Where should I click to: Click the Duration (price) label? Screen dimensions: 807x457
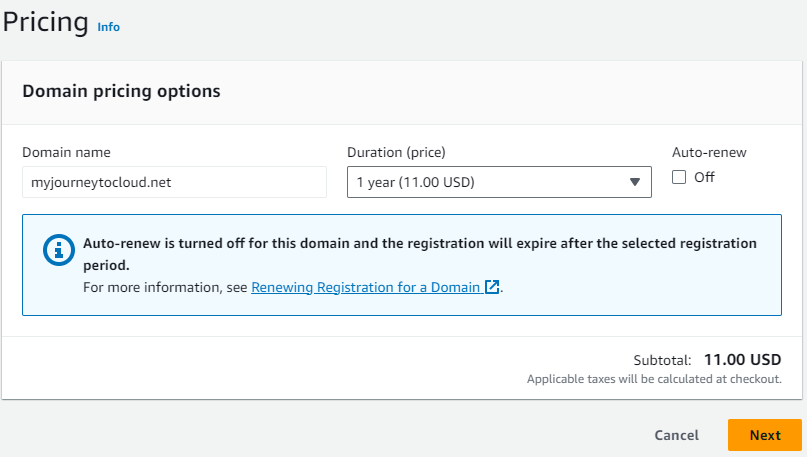coord(396,152)
